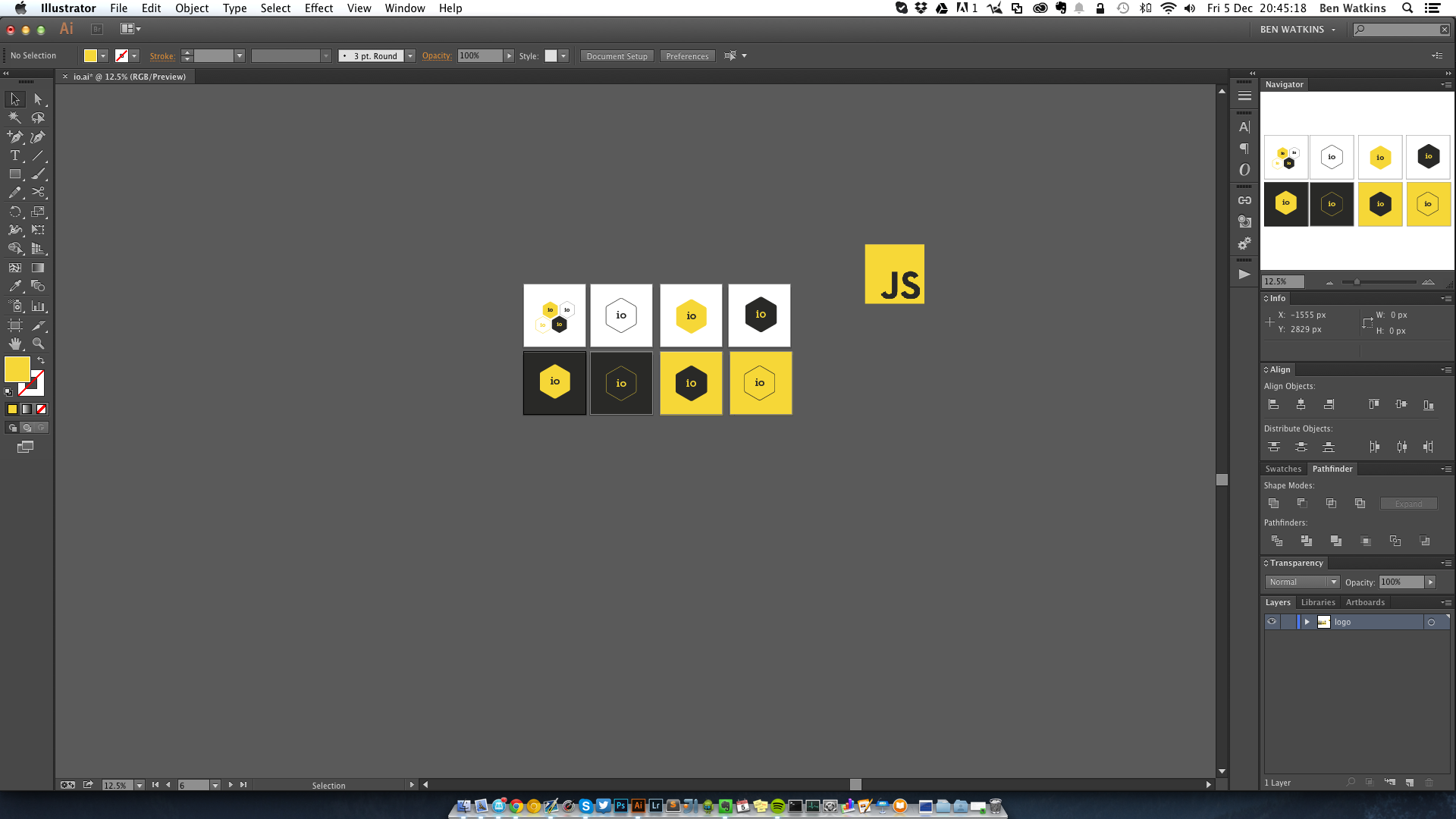The width and height of the screenshot is (1456, 819).
Task: Open the Effect menu
Action: pos(318,8)
